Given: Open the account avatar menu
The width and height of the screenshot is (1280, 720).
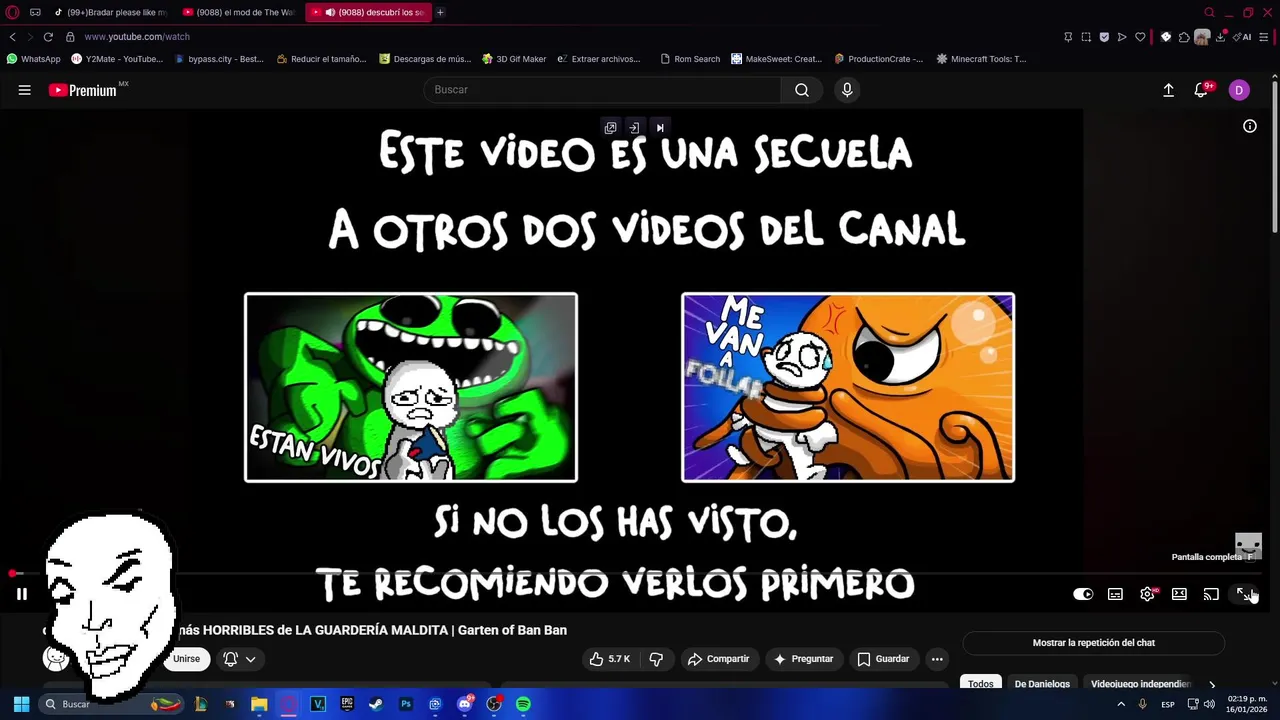Looking at the screenshot, I should click(1239, 90).
